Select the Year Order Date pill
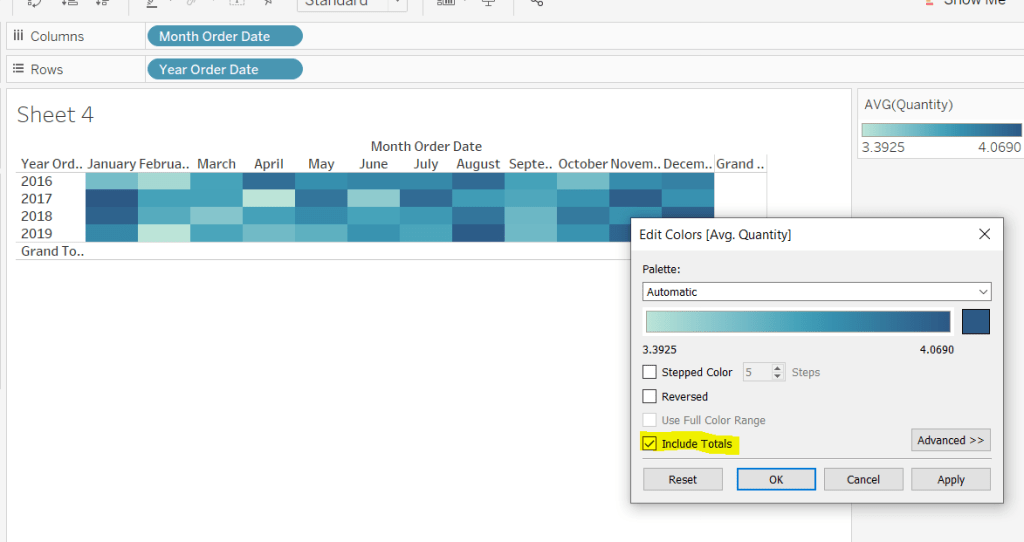This screenshot has width=1024, height=542. [x=224, y=69]
